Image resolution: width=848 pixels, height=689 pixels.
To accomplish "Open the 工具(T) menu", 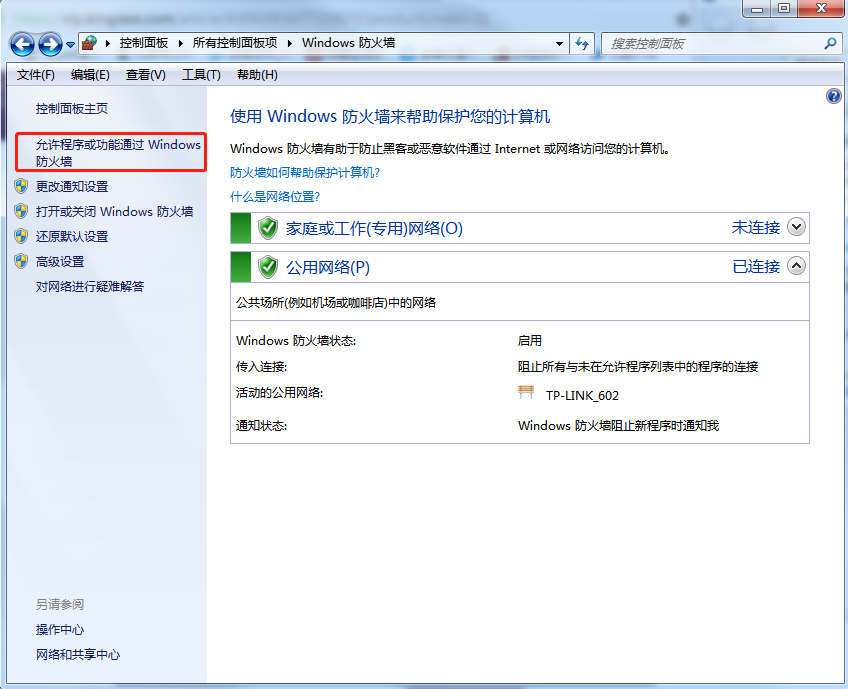I will [201, 75].
